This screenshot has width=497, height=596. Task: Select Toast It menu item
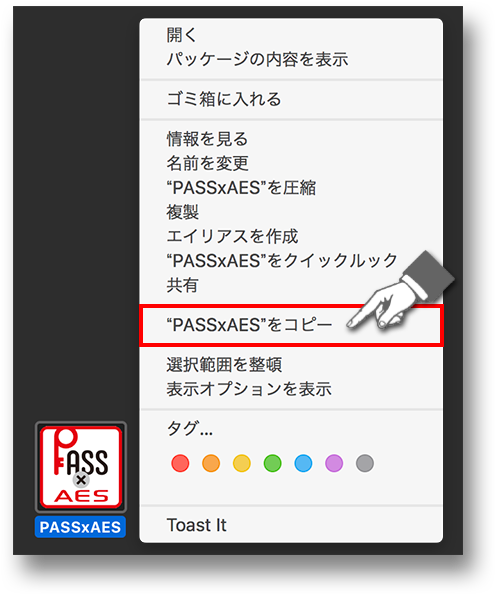click(291, 525)
